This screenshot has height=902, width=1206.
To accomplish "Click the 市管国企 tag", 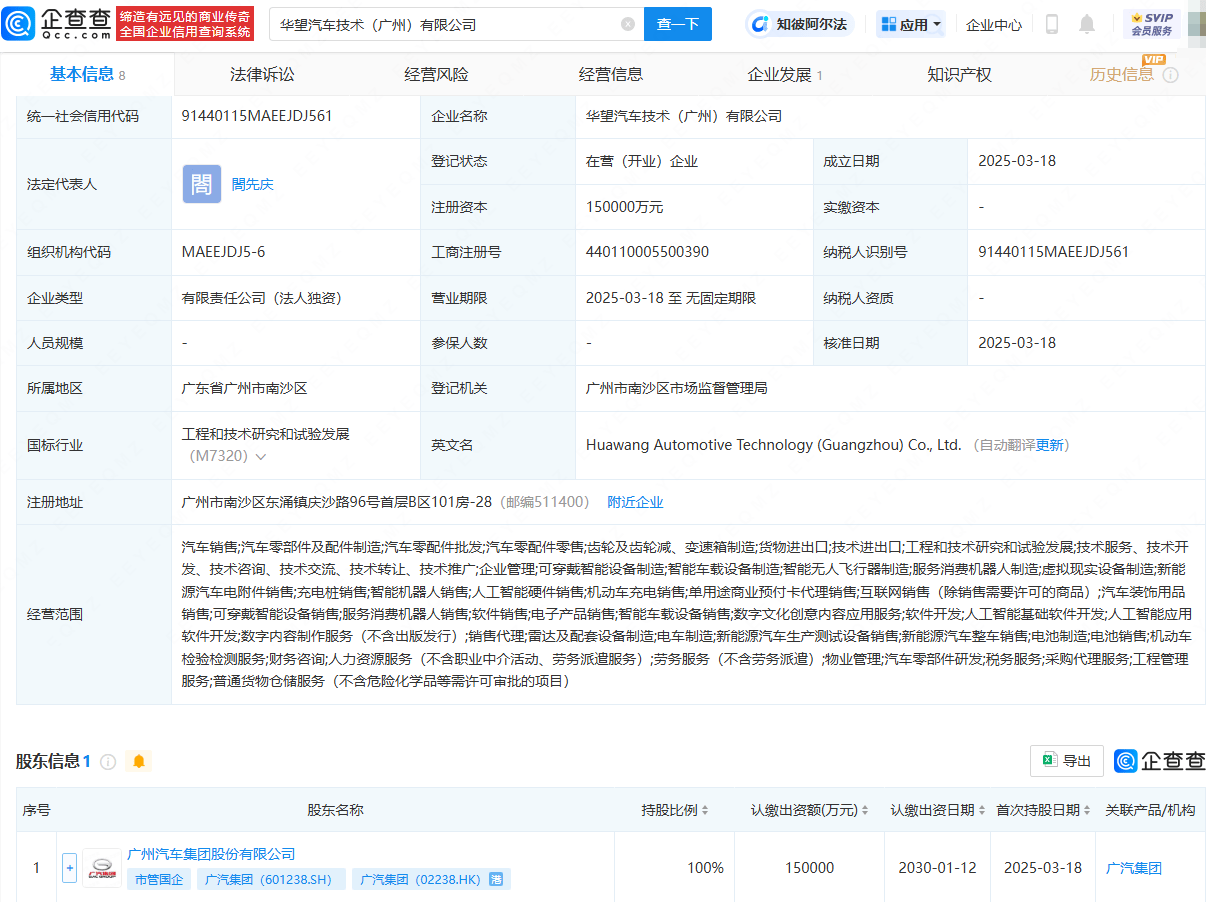I will 160,880.
